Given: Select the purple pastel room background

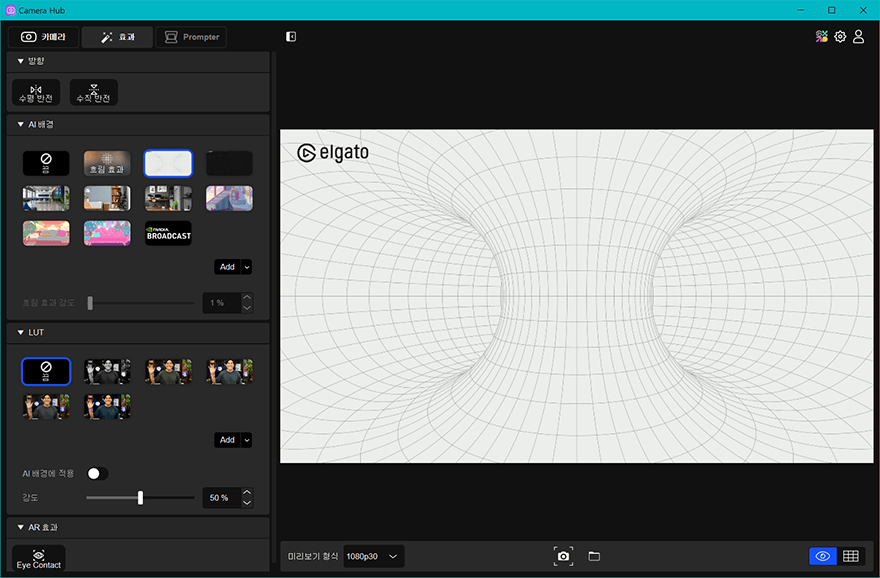Looking at the screenshot, I should (x=229, y=198).
